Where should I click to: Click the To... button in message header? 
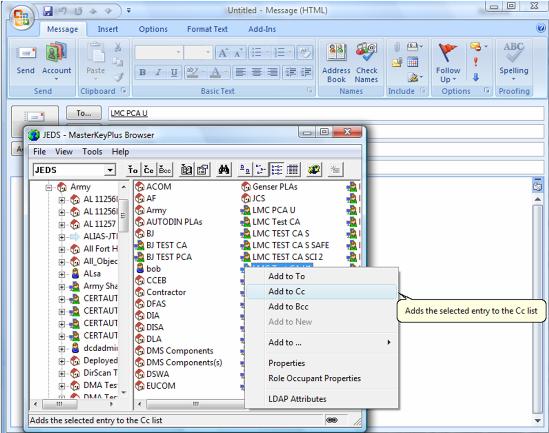[84, 113]
